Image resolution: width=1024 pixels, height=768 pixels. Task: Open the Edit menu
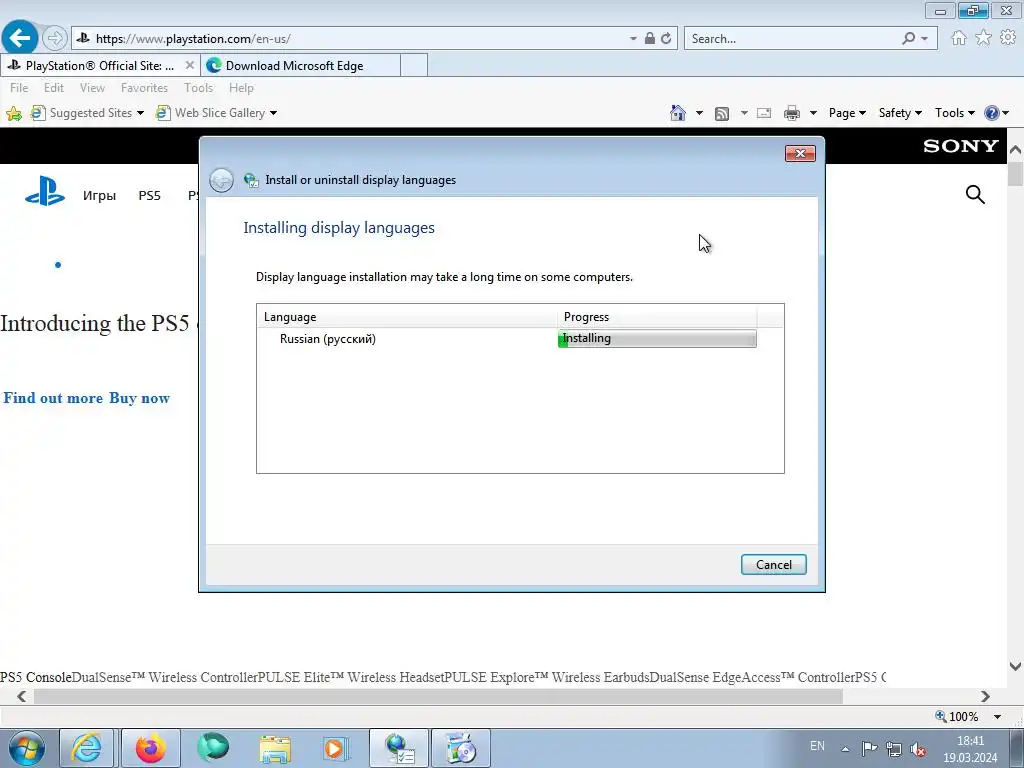click(x=54, y=88)
